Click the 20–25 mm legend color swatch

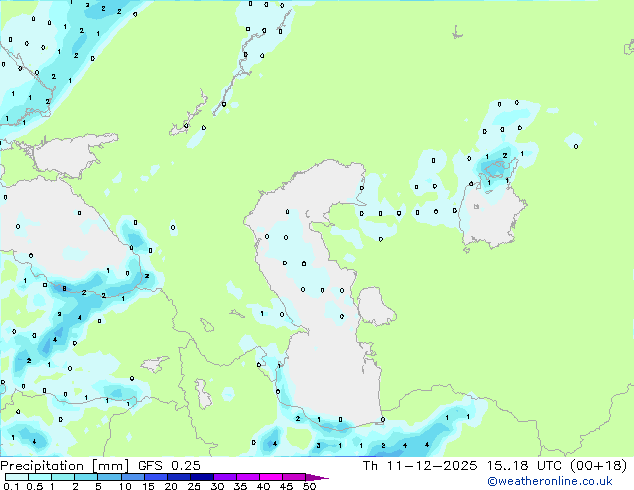[178, 477]
